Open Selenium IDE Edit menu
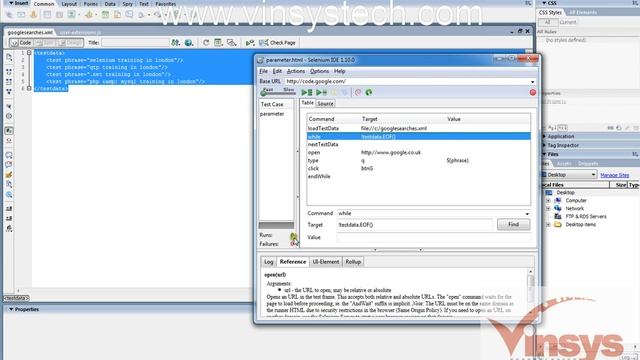The height and width of the screenshot is (360, 640). point(277,71)
